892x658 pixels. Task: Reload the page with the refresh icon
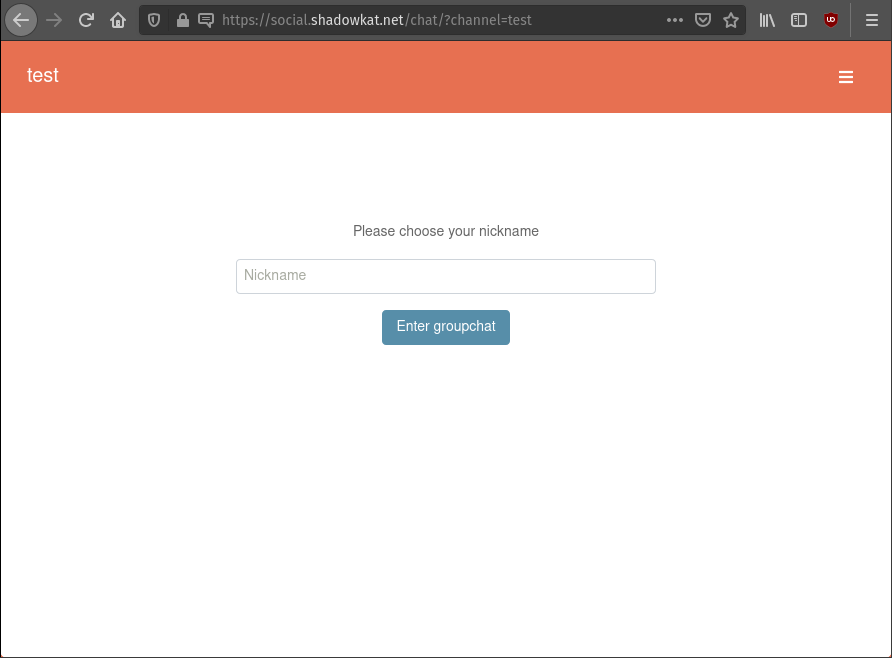click(86, 20)
